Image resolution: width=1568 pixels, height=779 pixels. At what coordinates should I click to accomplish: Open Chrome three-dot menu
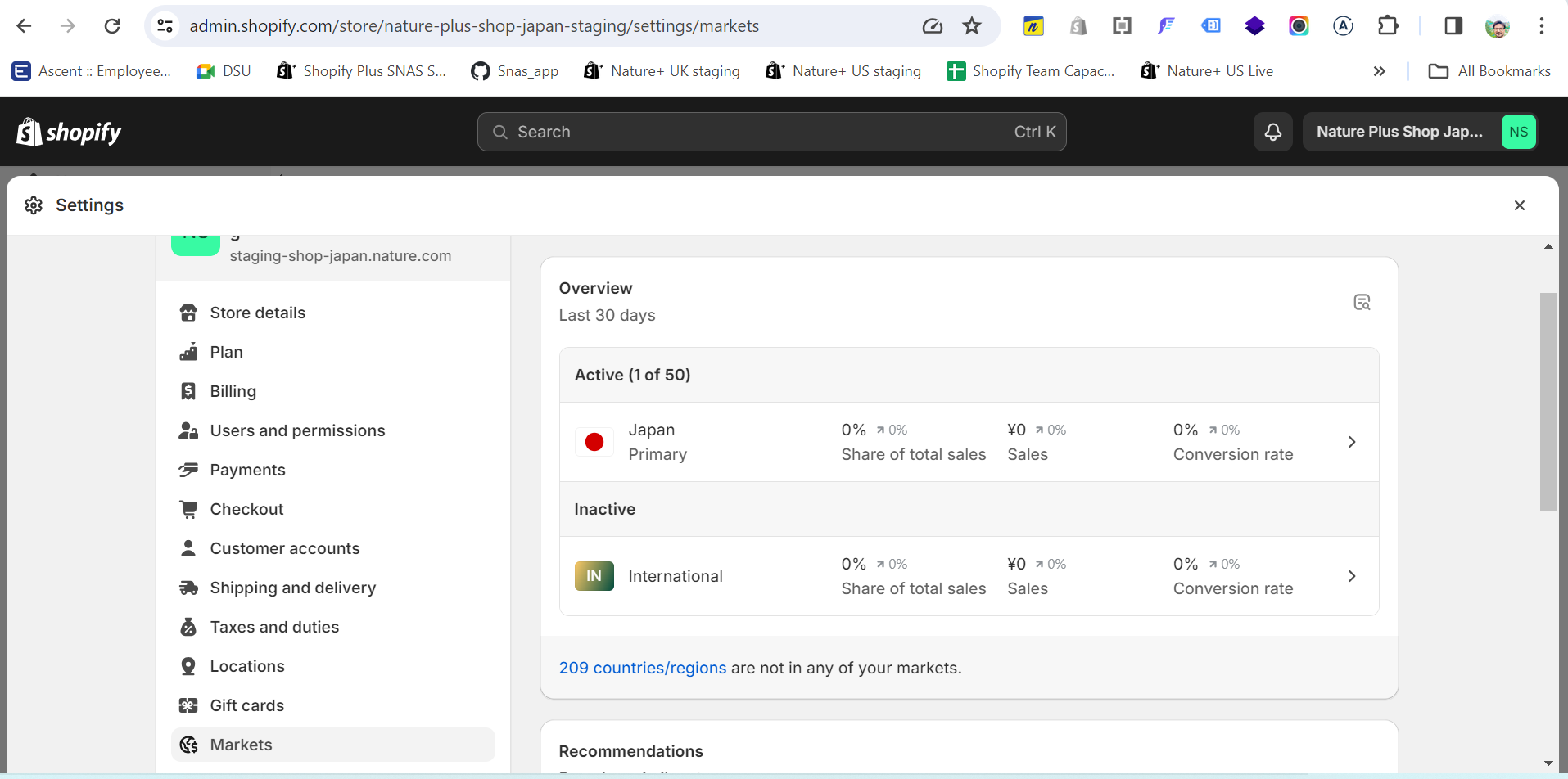[1542, 26]
